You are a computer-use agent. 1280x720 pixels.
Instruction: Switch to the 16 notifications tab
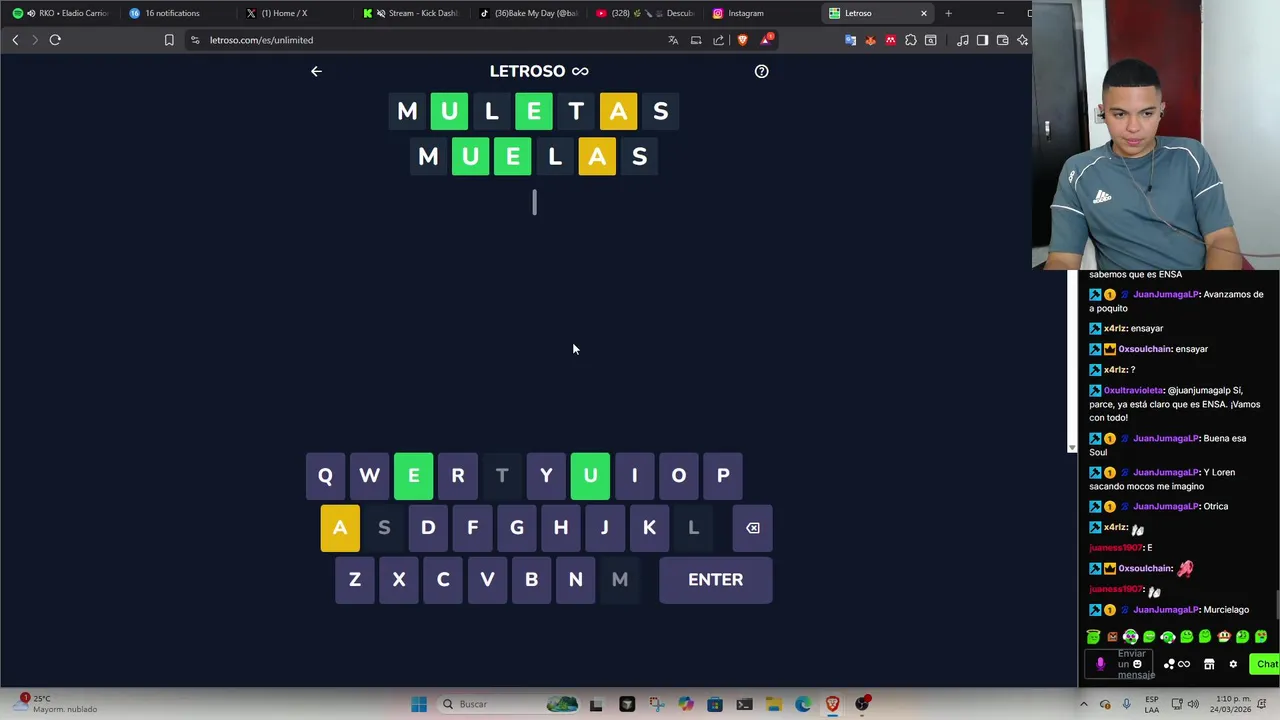click(x=177, y=13)
